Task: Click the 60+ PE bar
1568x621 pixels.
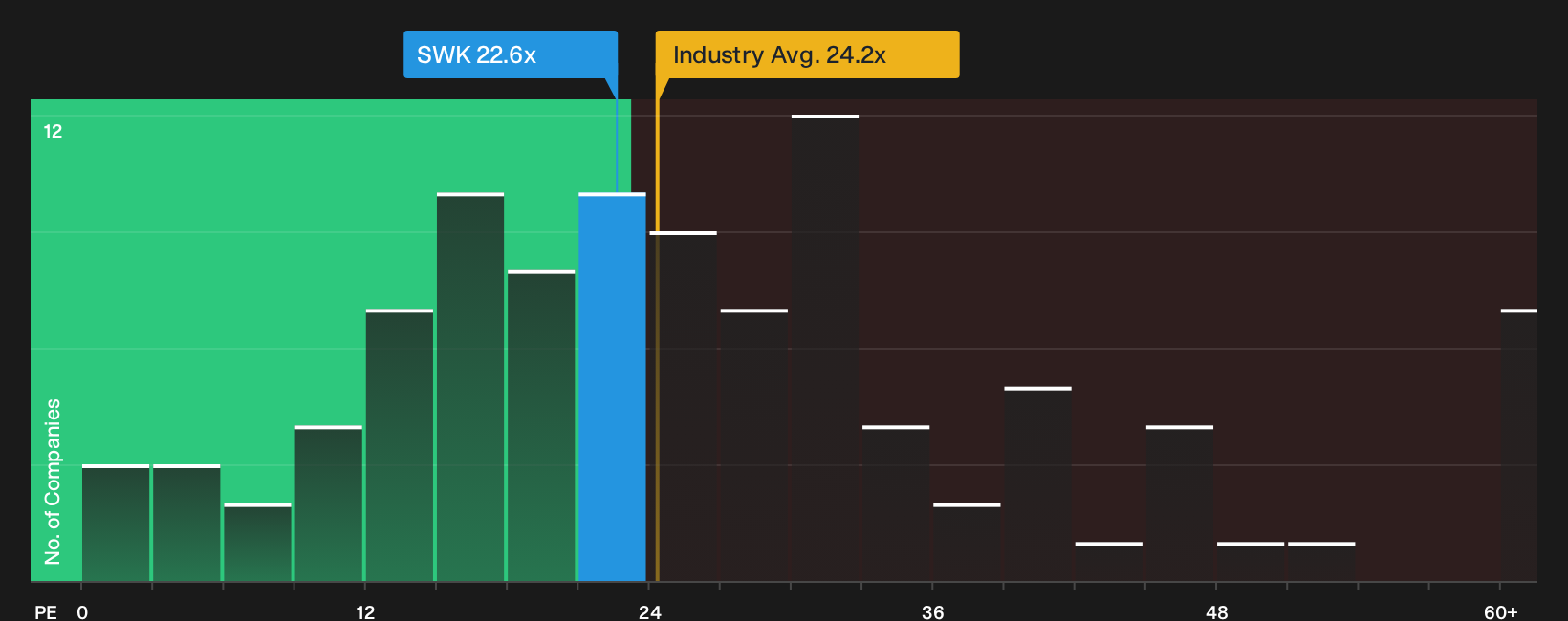Action: coord(1519,445)
